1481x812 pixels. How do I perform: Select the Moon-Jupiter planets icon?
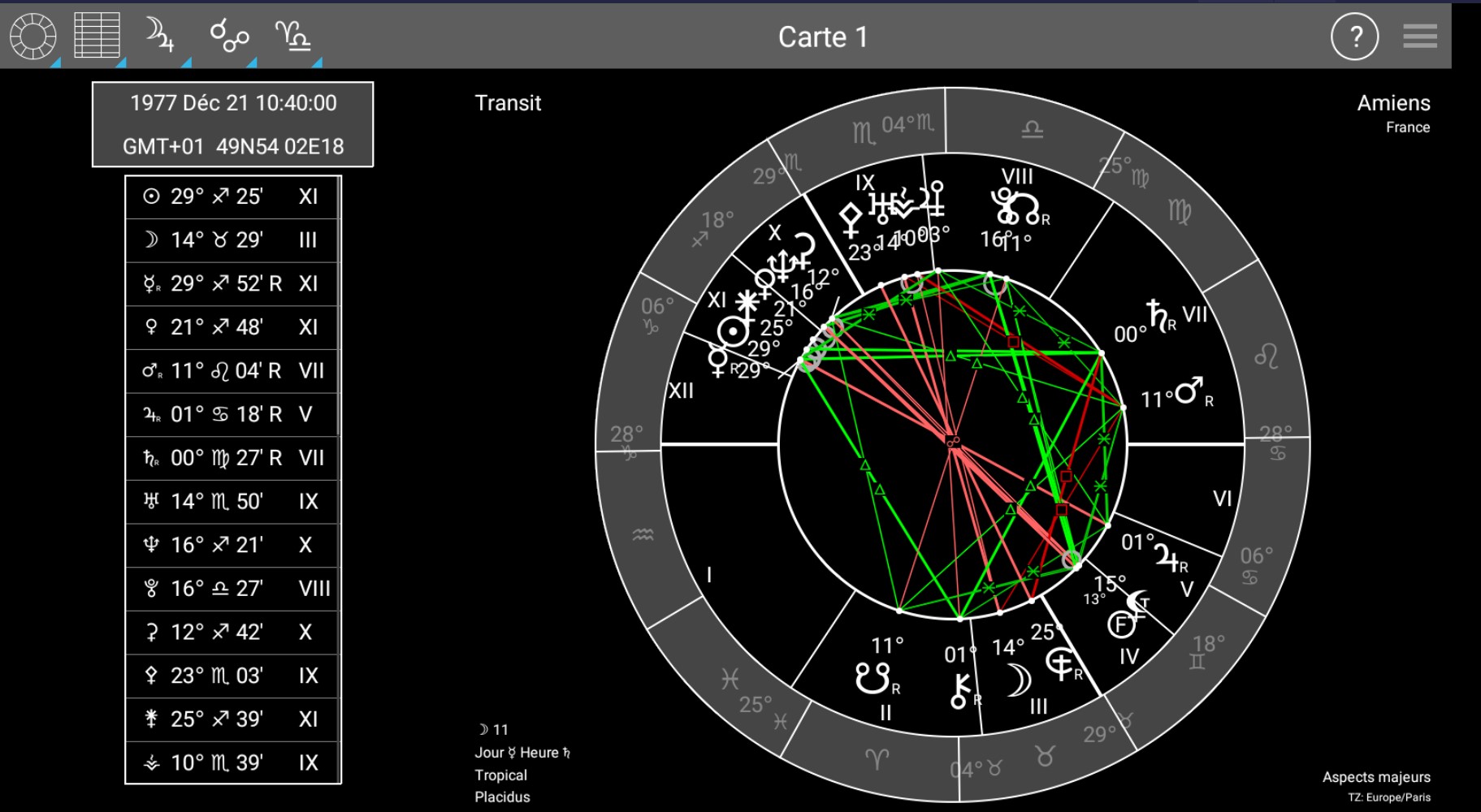pos(160,36)
